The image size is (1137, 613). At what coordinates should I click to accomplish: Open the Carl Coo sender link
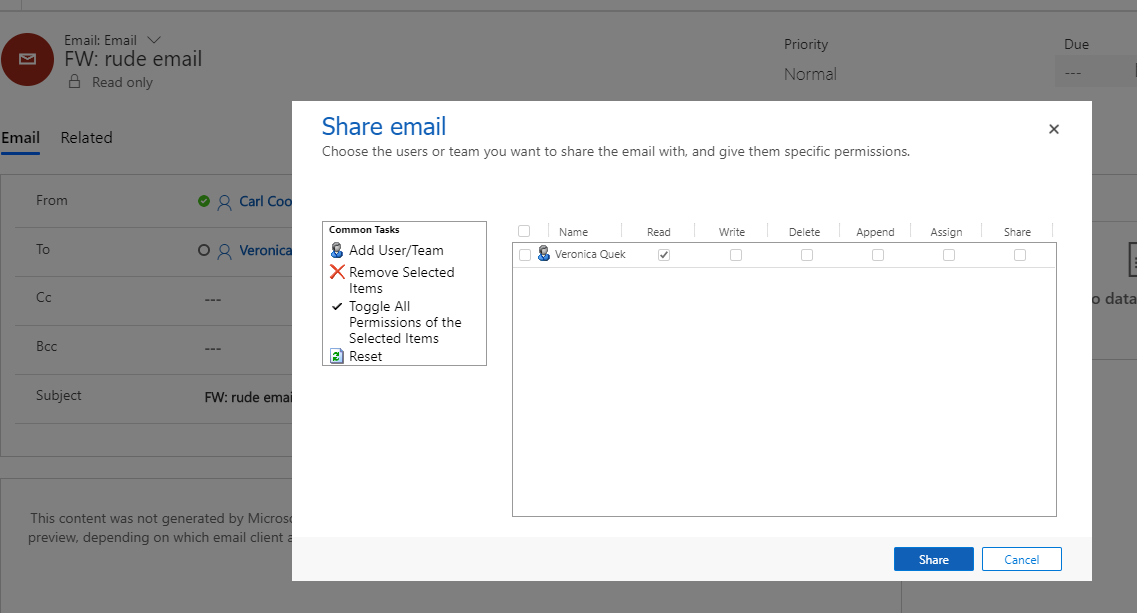[265, 201]
